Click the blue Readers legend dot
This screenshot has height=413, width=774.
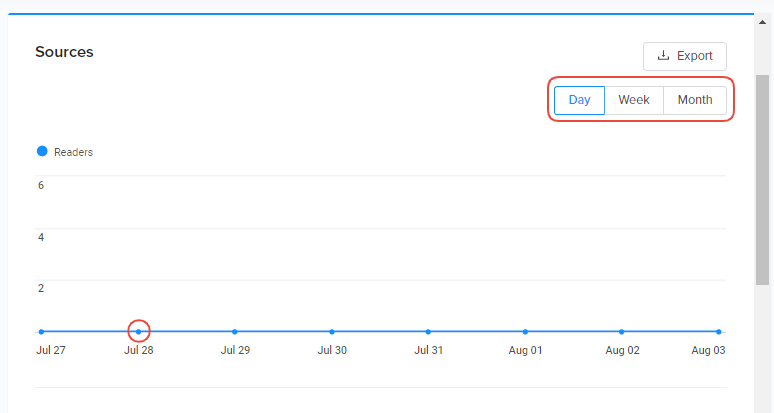point(42,151)
